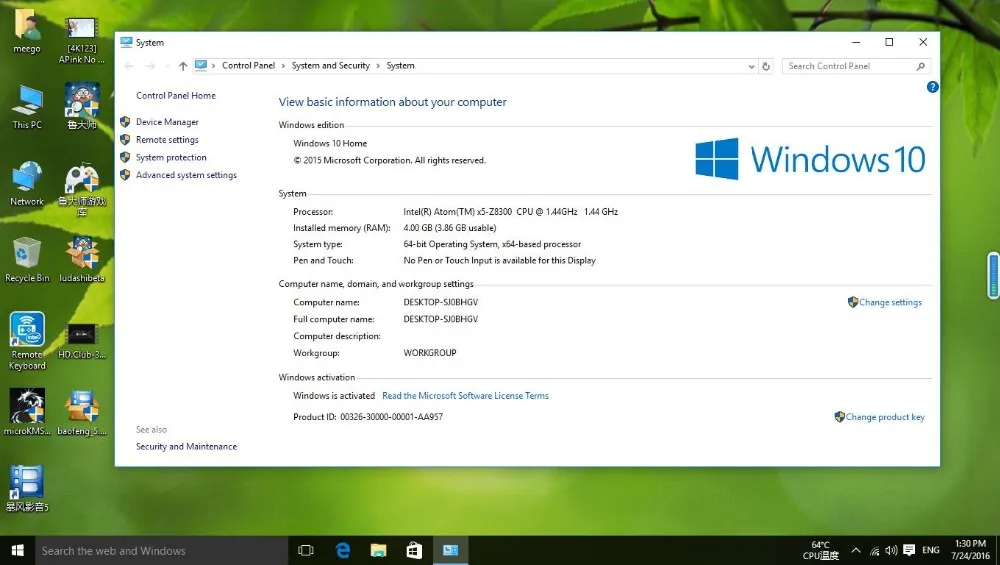Expand chevron after System and Security breadcrumb

pyautogui.click(x=378, y=66)
